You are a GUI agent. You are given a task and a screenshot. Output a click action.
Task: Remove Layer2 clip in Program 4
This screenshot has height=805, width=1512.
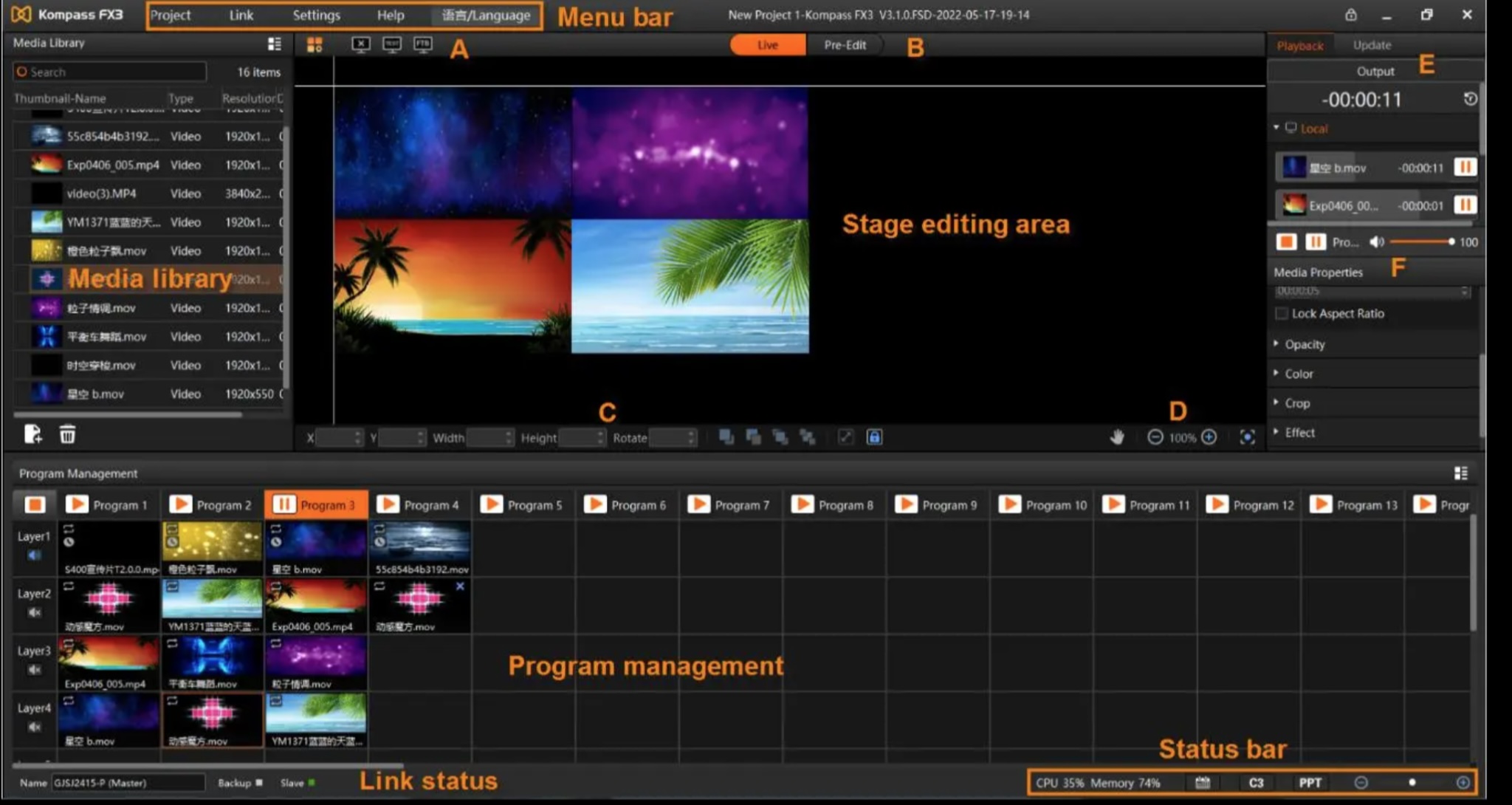click(x=460, y=586)
